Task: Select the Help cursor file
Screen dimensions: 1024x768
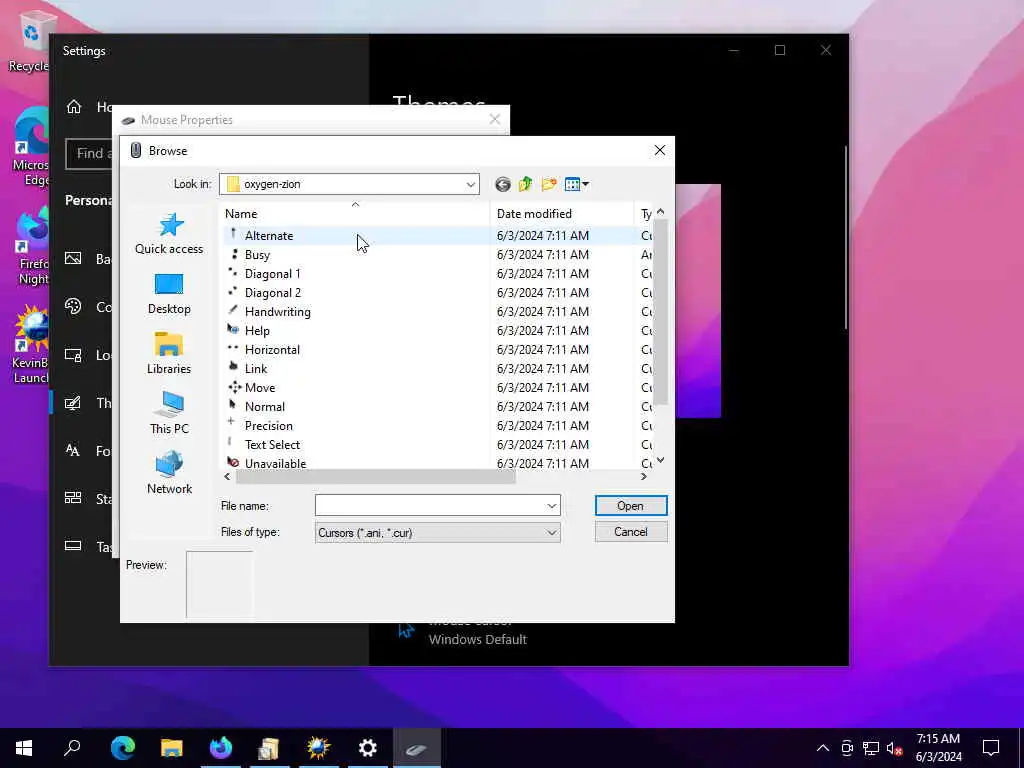Action: pyautogui.click(x=357, y=330)
